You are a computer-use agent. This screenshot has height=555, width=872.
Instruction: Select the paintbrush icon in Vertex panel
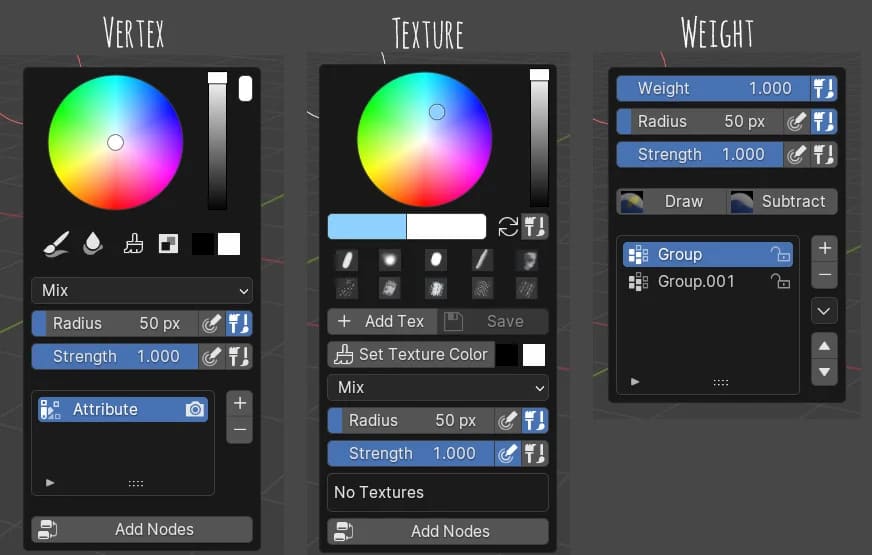56,244
